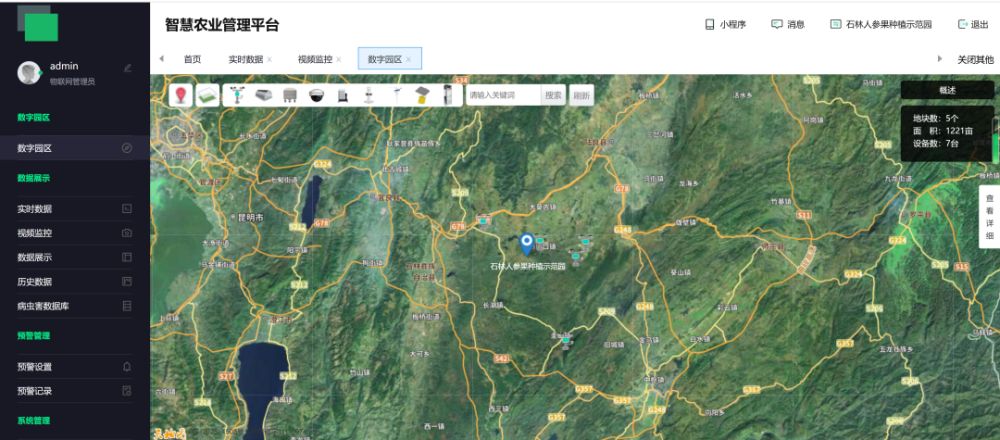Click the 物联网管理员 role text
The width and height of the screenshot is (1000, 440).
[x=72, y=82]
